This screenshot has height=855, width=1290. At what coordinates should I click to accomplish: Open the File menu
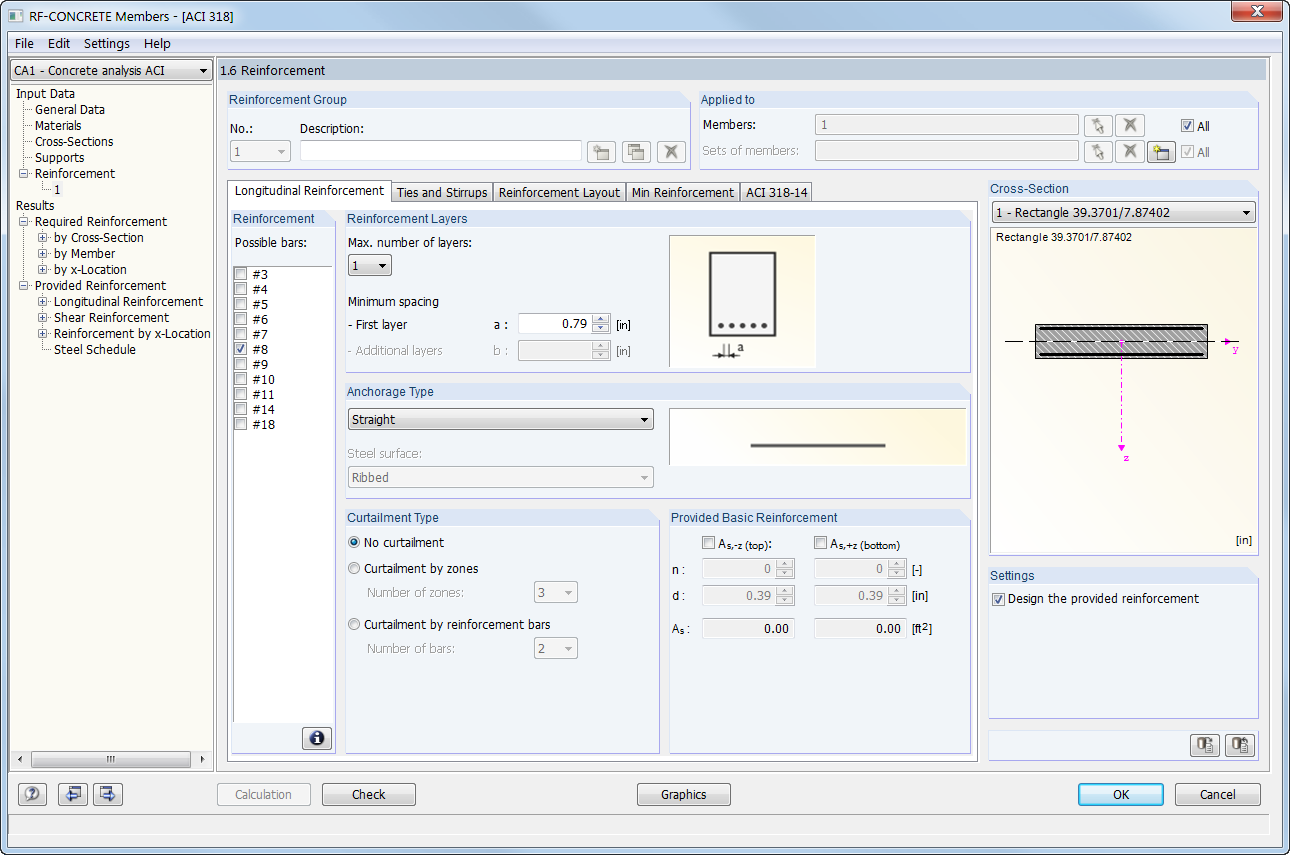point(24,44)
